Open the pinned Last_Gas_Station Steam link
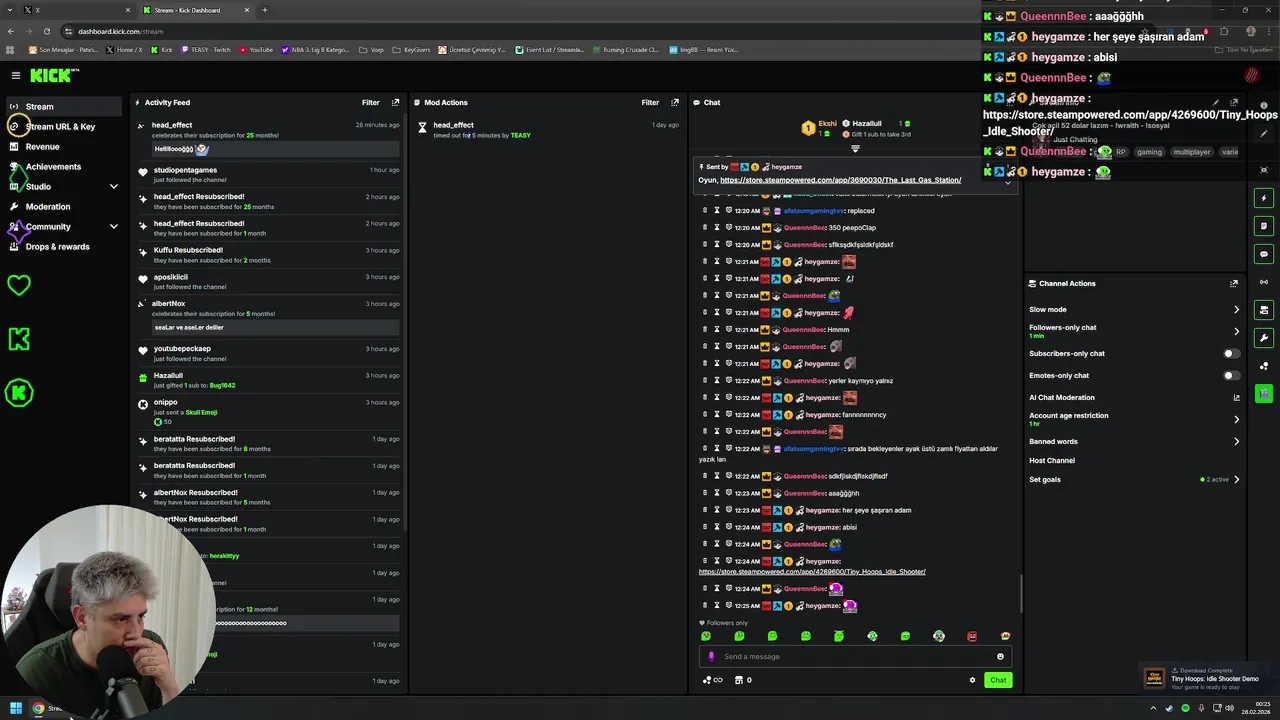 pos(840,180)
